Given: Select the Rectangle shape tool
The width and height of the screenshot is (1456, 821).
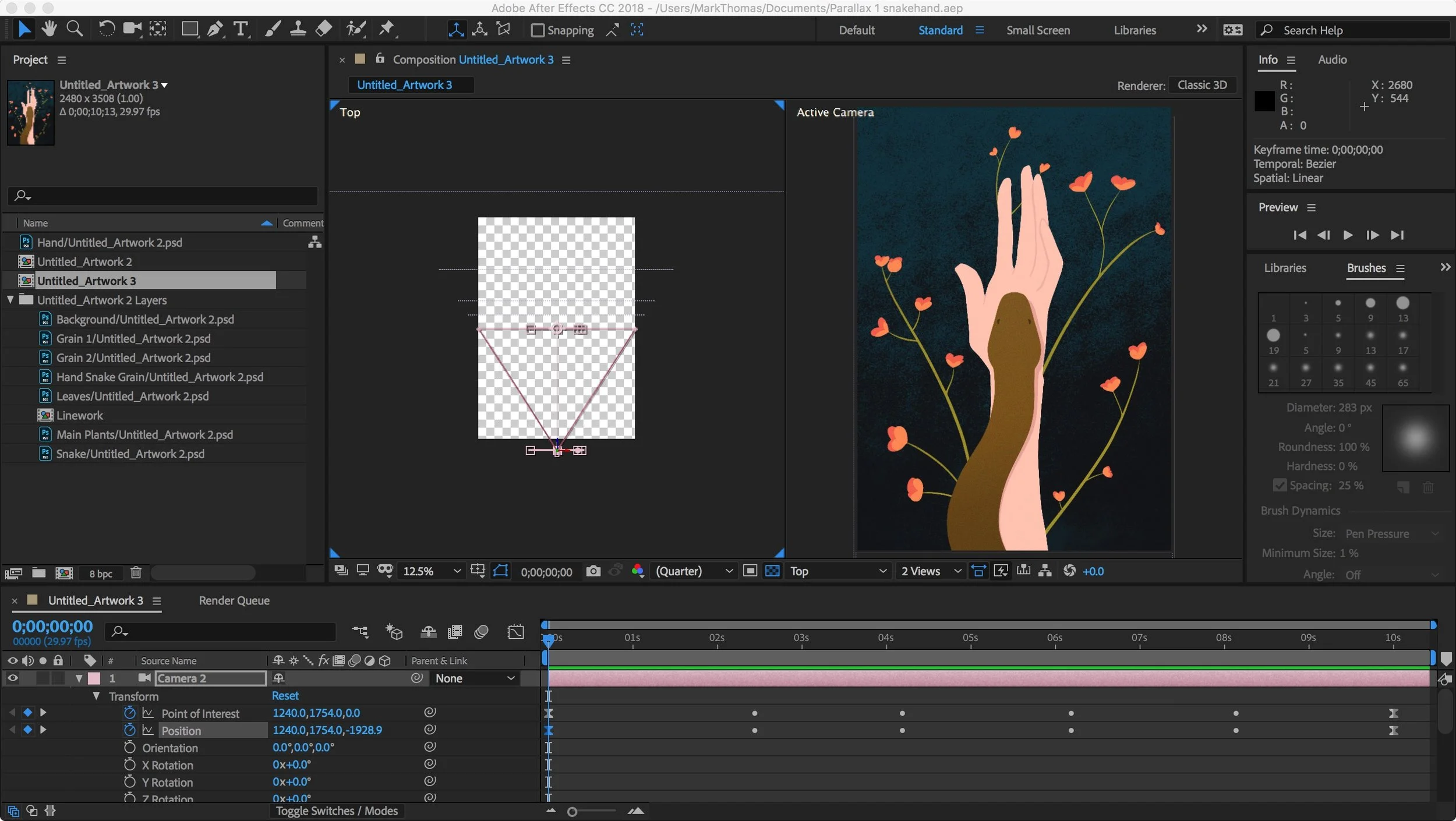Looking at the screenshot, I should 190,29.
